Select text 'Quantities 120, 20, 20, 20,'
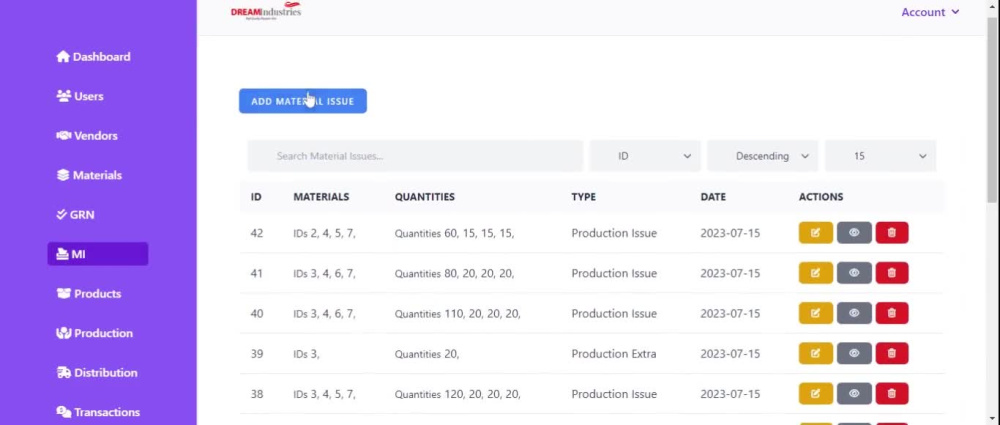1000x425 pixels. coord(457,394)
